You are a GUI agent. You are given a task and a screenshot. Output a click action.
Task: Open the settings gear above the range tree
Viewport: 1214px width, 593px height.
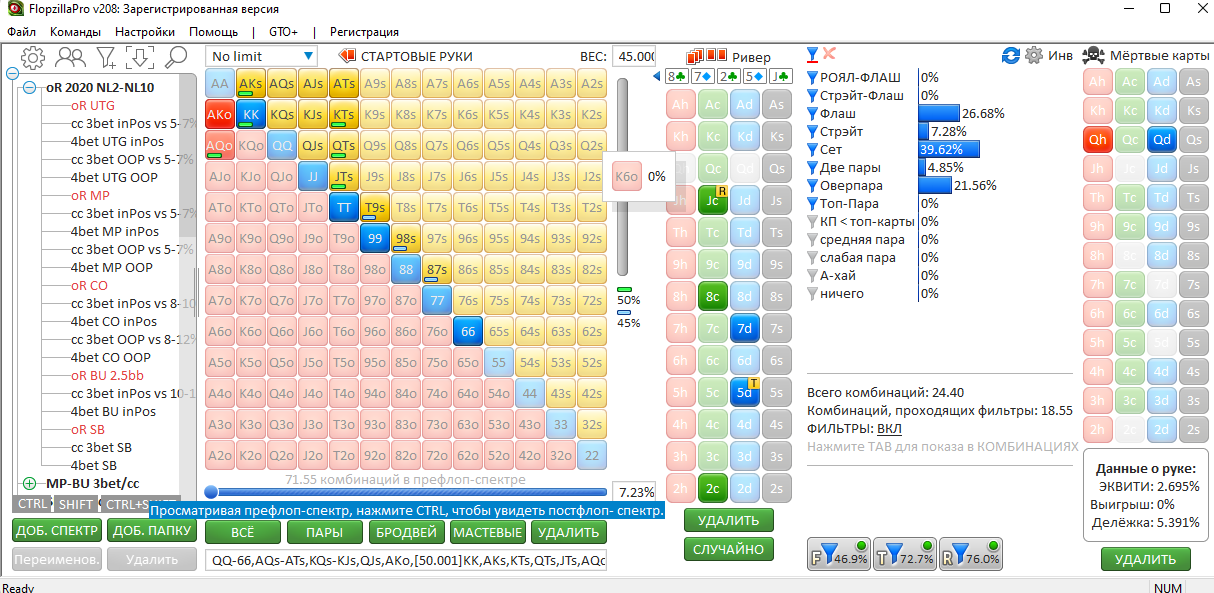coord(33,57)
